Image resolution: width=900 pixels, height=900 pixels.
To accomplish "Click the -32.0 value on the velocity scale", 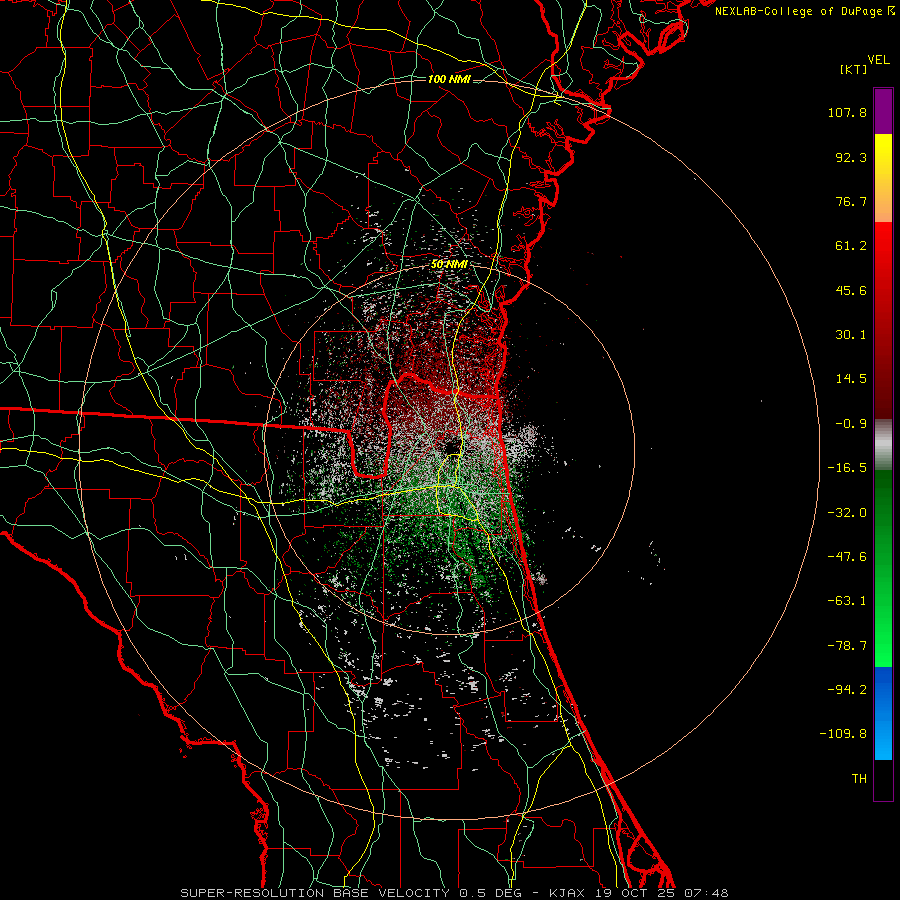I will point(847,513).
